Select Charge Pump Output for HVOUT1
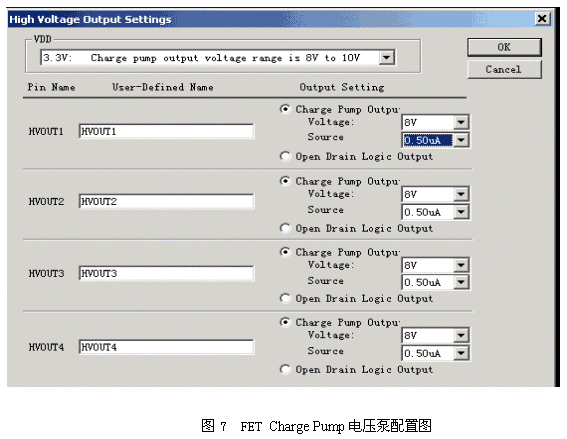 click(x=285, y=109)
